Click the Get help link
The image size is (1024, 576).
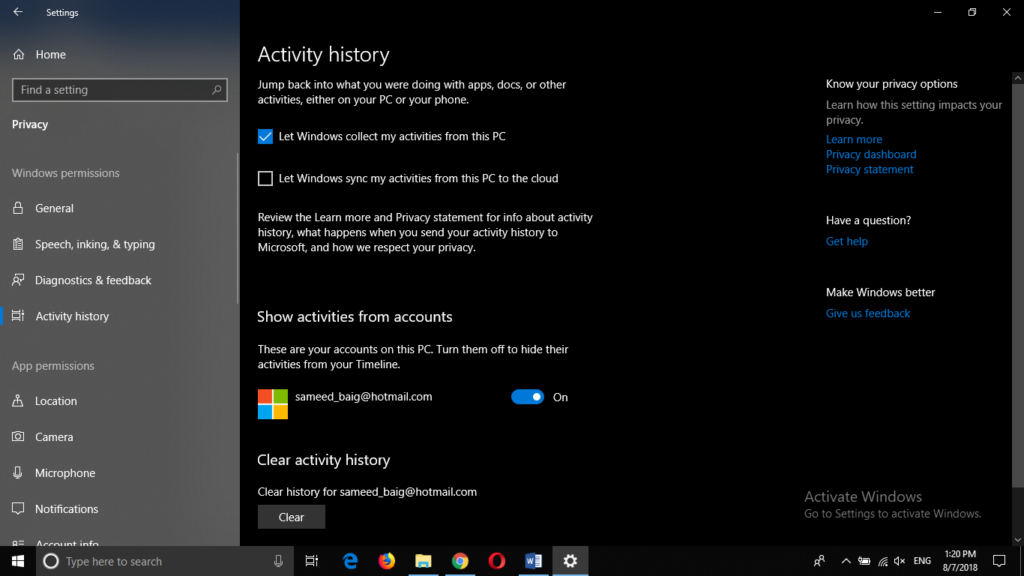(846, 241)
